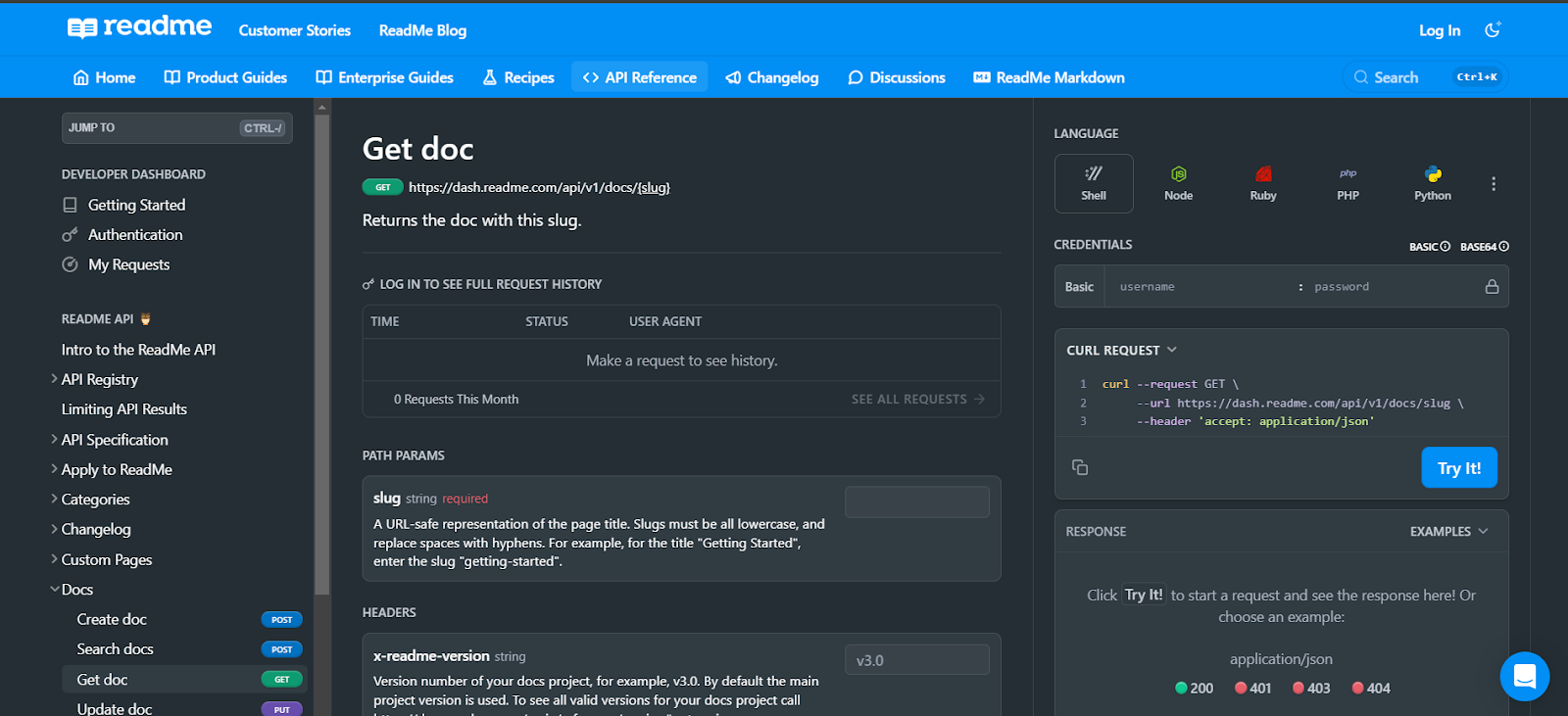Click Log in to see full request history
This screenshot has height=716, width=1568.
click(482, 284)
